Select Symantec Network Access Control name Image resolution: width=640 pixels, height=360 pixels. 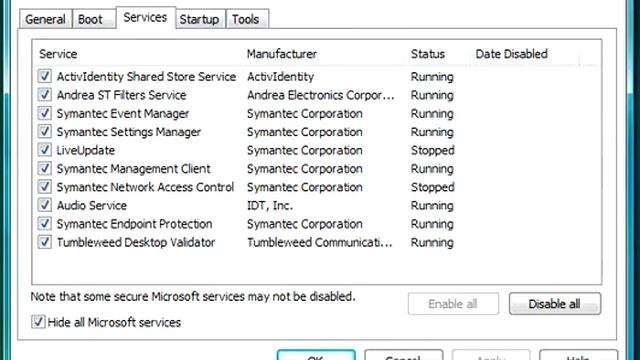coord(145,187)
